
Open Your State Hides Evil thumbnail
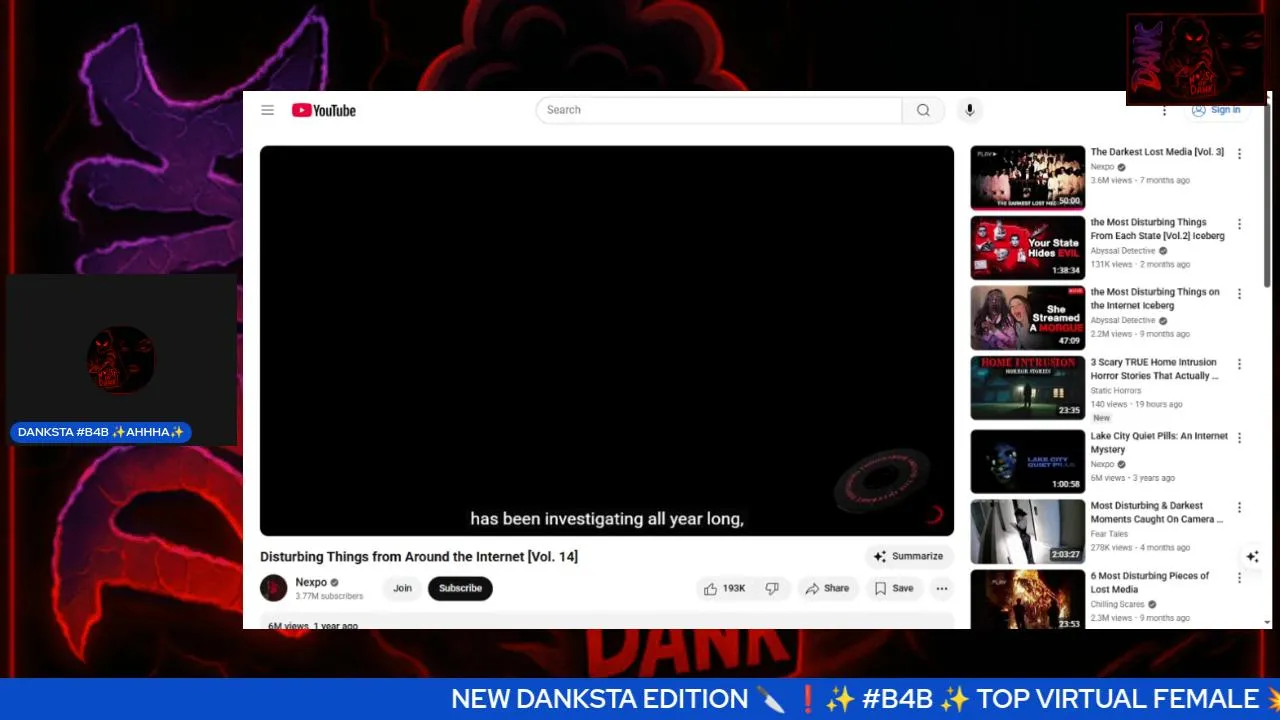(x=1027, y=247)
